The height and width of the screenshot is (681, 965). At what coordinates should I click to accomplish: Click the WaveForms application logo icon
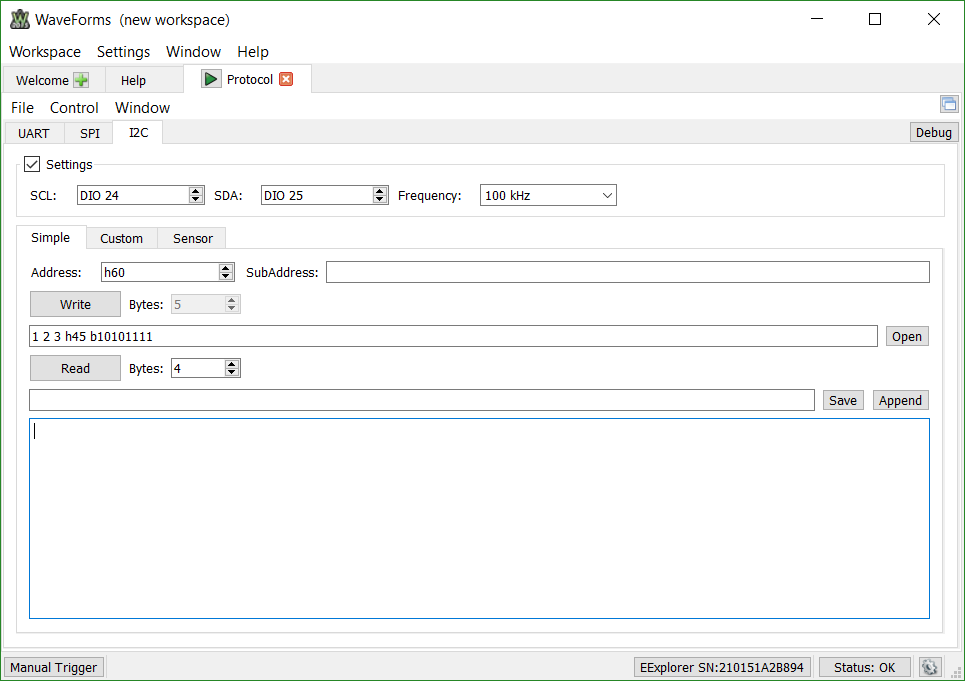[x=20, y=20]
